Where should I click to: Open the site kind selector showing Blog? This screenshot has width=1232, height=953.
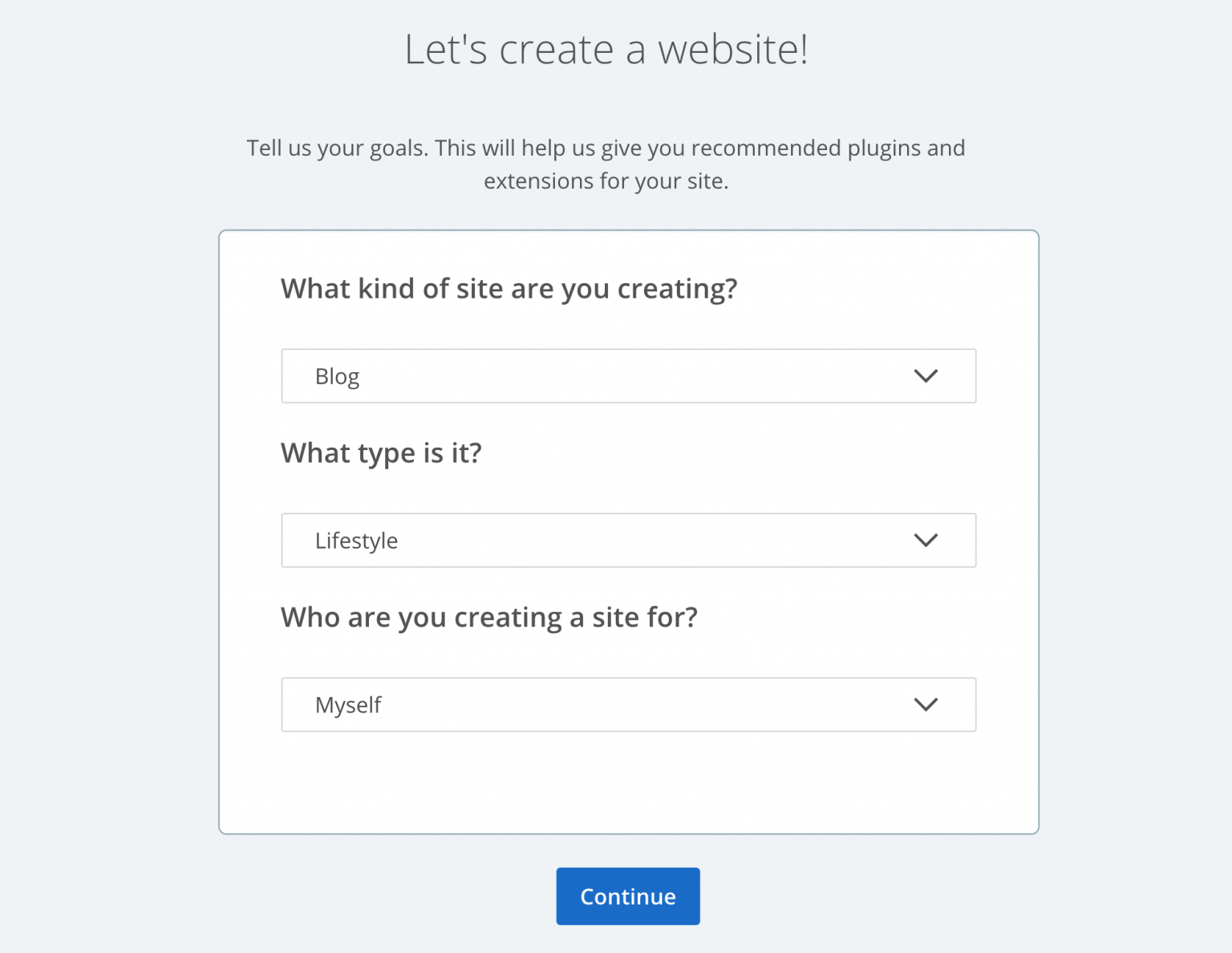pyautogui.click(x=628, y=375)
